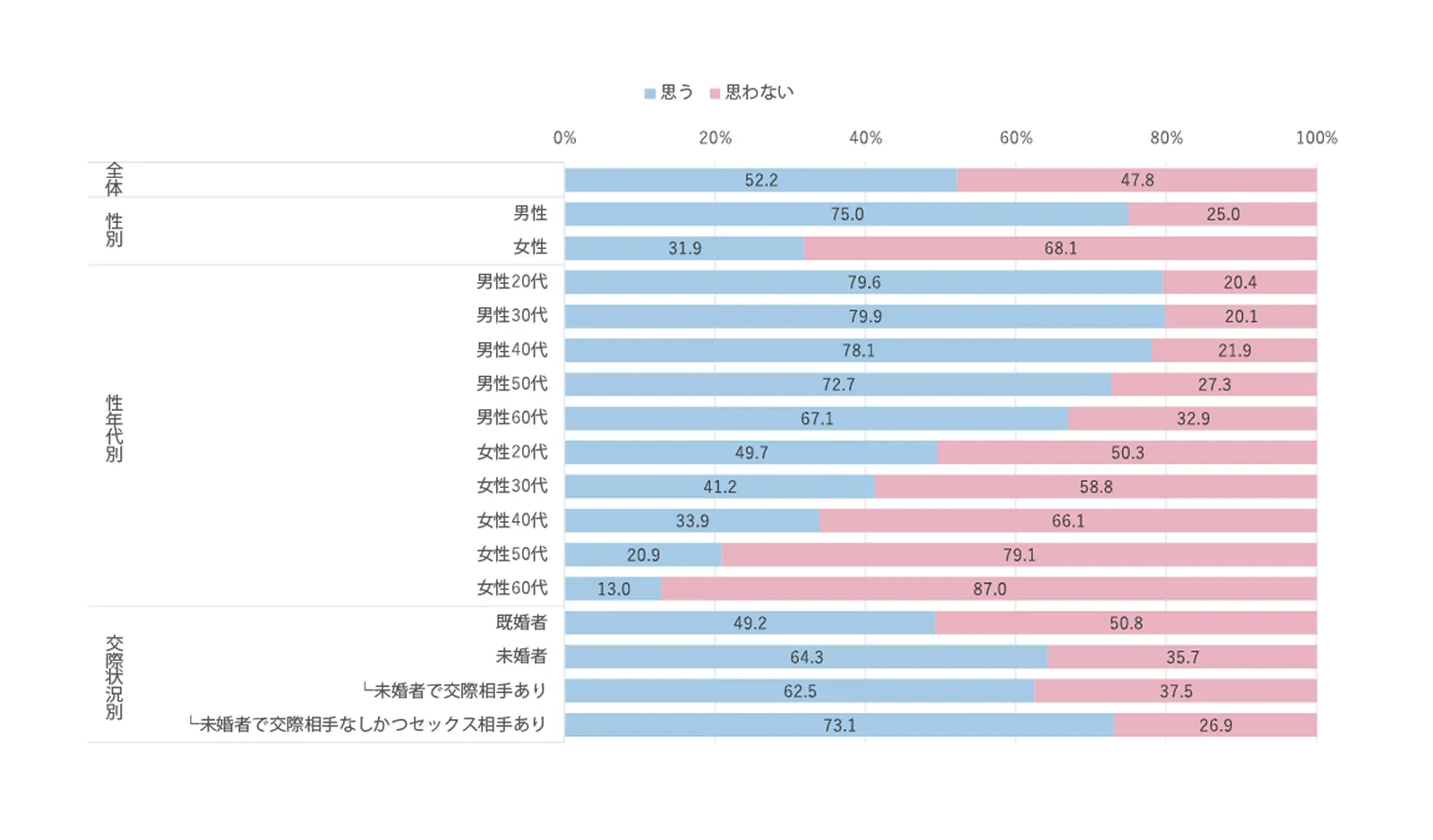Select the pink 47.8 bar segment

coord(1137,180)
